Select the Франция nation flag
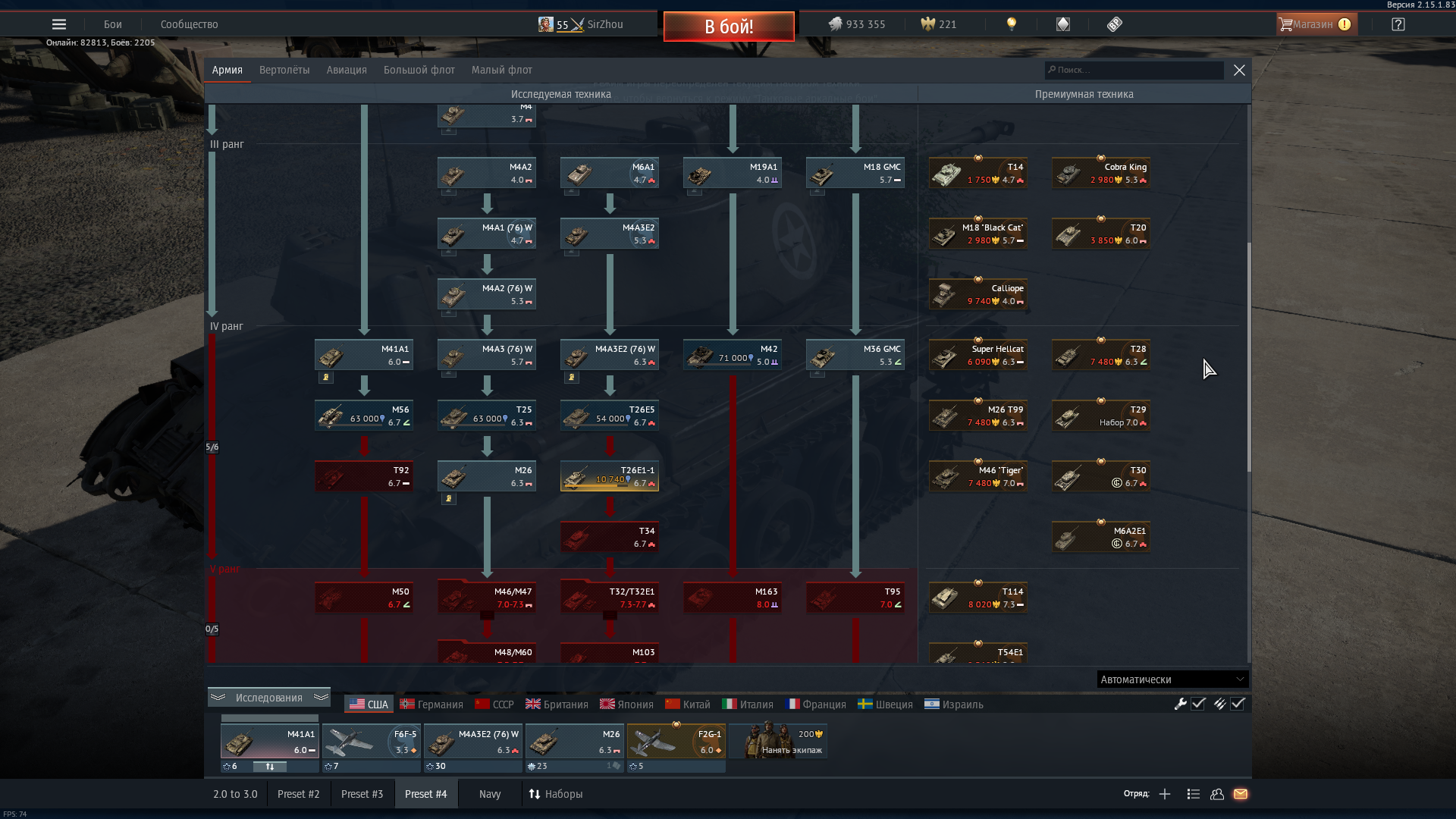Screen dimensions: 1456x819 (816, 704)
